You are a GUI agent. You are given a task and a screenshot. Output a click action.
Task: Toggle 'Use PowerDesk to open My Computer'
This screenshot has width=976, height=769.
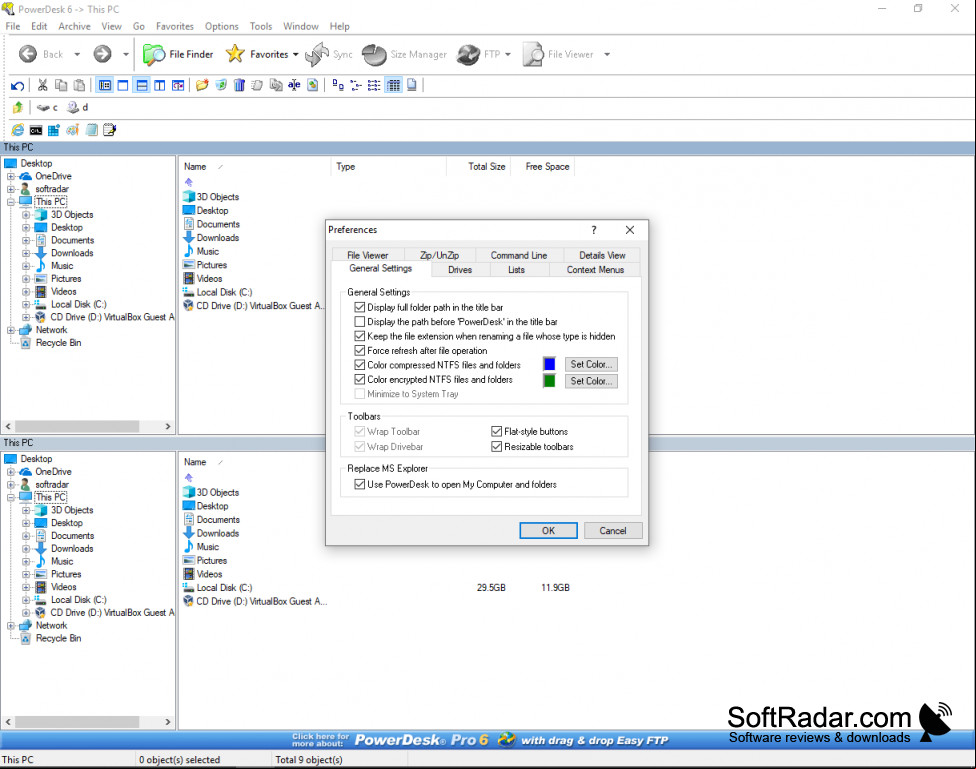coord(359,484)
